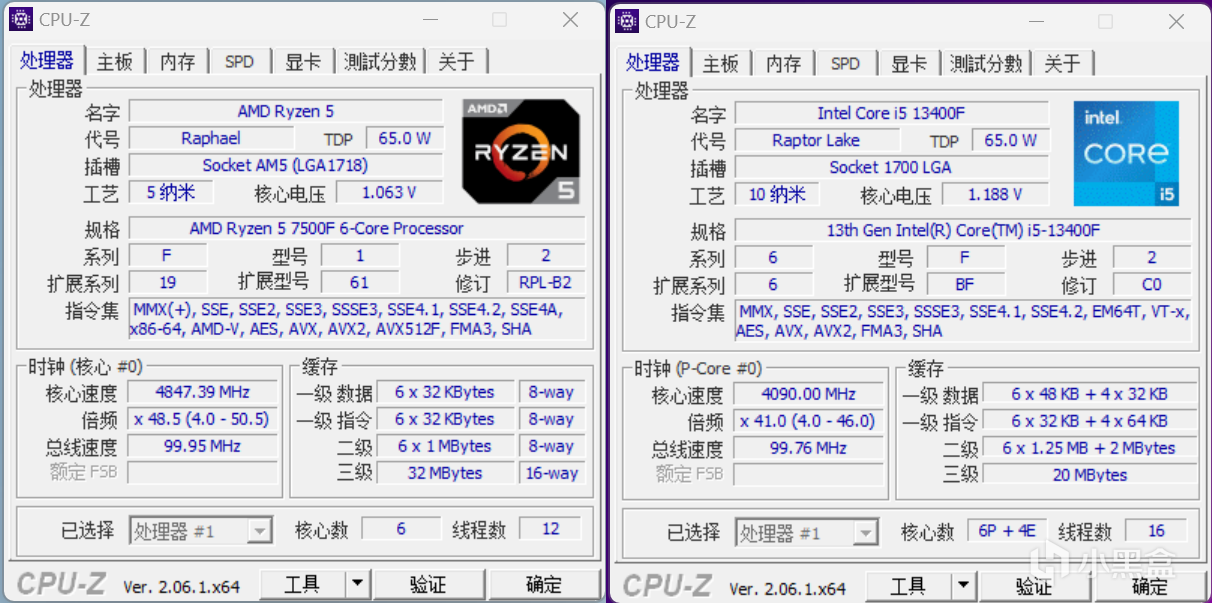Open 測試分數 tab in left CPU-Z window
The width and height of the screenshot is (1212, 603).
tap(380, 62)
